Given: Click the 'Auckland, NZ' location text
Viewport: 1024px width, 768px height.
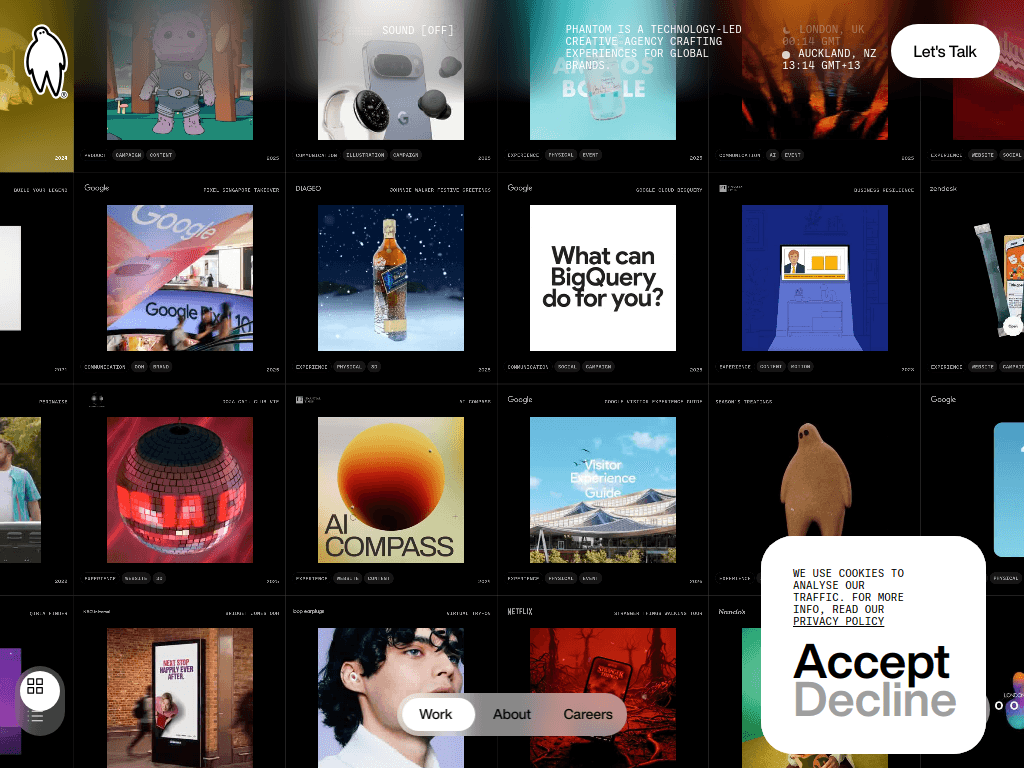Looking at the screenshot, I should click(837, 54).
